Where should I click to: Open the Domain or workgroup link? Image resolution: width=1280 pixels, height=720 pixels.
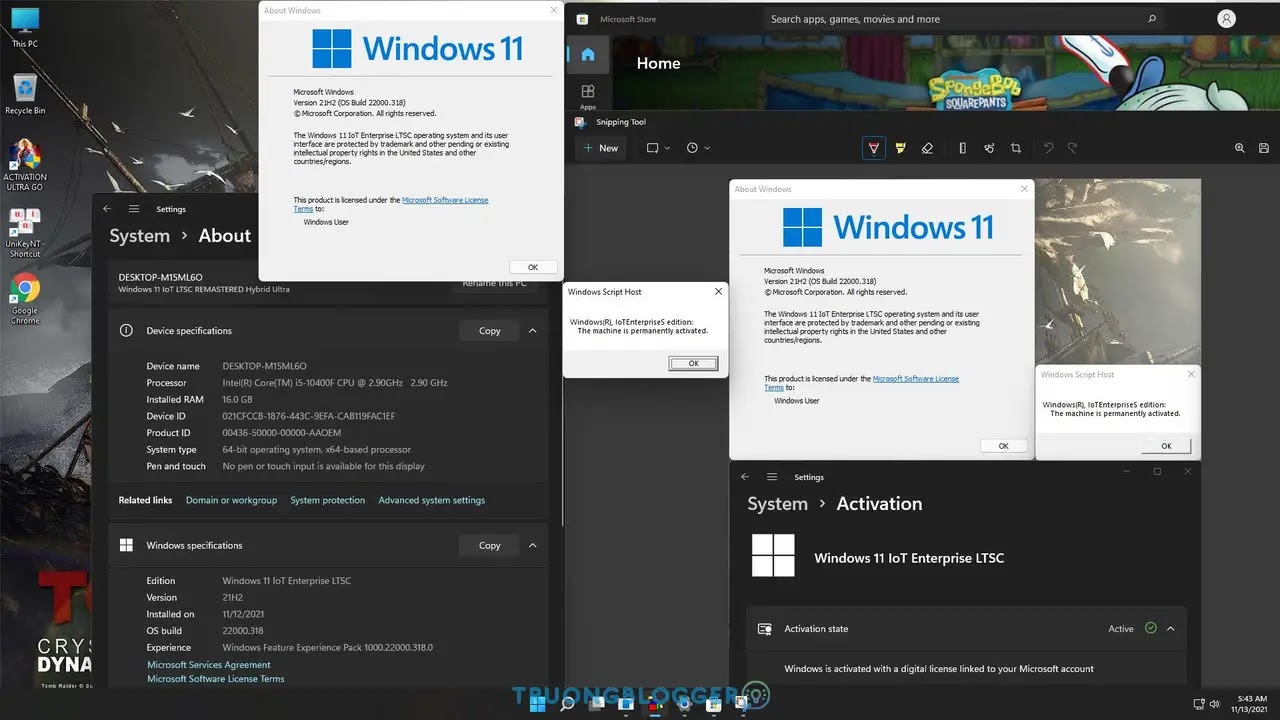(231, 500)
